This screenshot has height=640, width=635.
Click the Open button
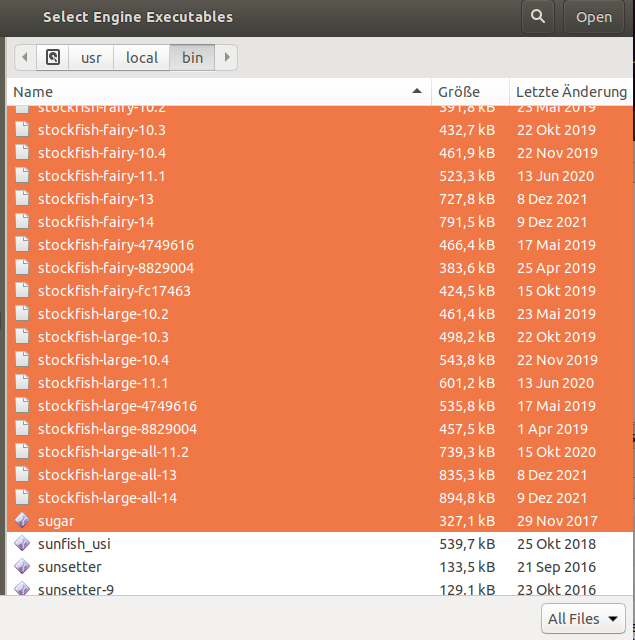[594, 17]
